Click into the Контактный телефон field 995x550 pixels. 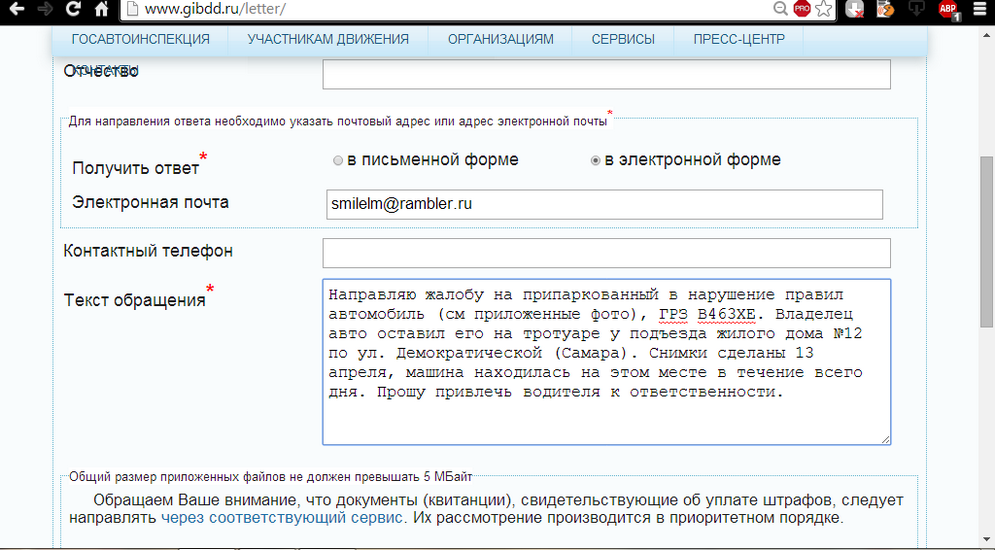(x=606, y=253)
